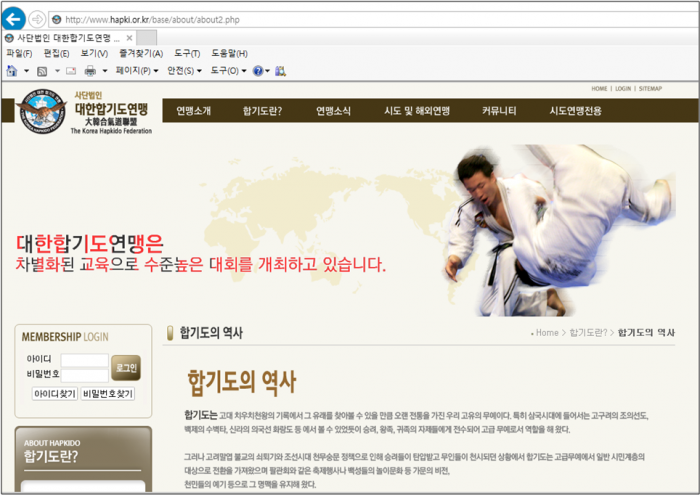Click the first paragraph beginning 합기도는
The width and height of the screenshot is (700, 495).
point(416,422)
